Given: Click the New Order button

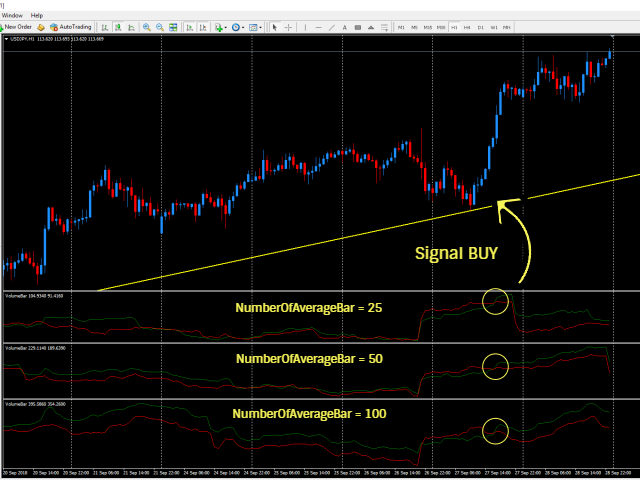Looking at the screenshot, I should (x=16, y=27).
